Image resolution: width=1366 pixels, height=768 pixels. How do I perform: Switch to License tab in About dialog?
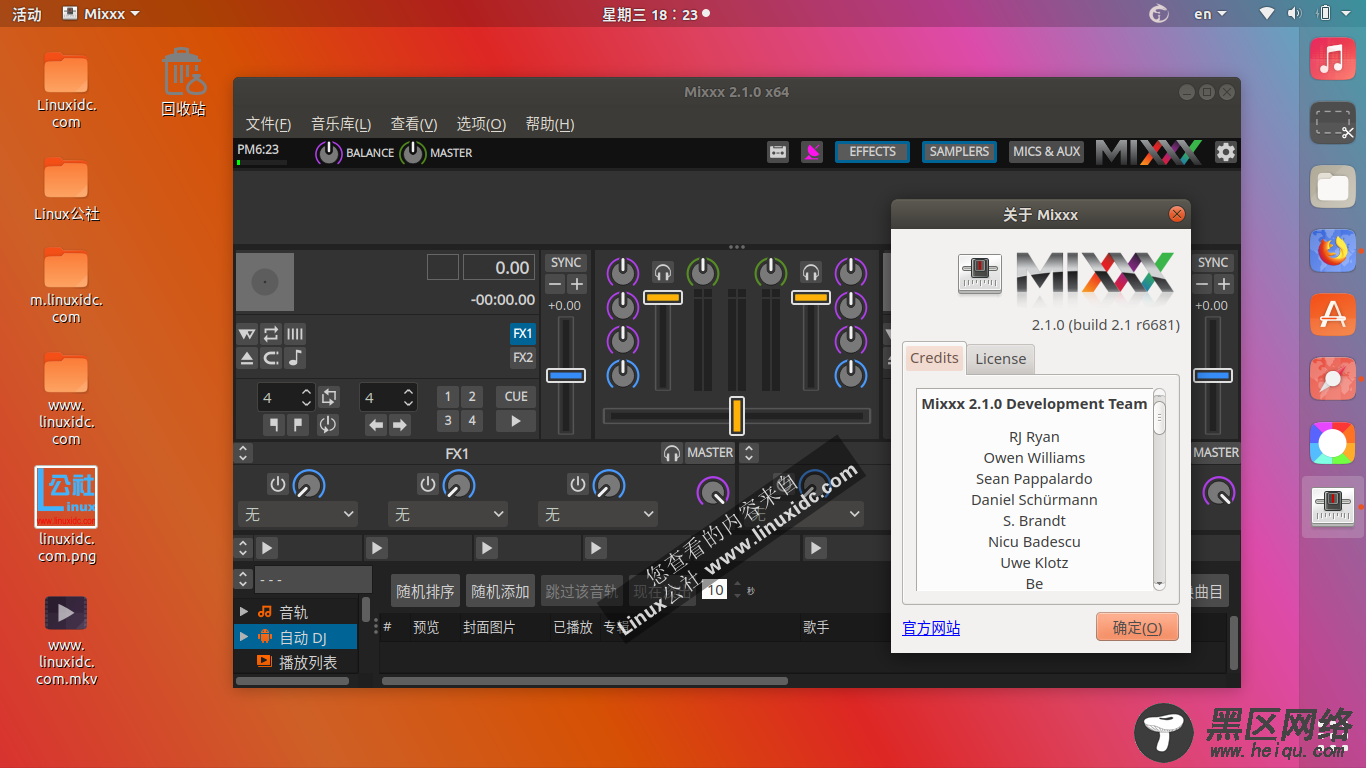[x=1000, y=359]
